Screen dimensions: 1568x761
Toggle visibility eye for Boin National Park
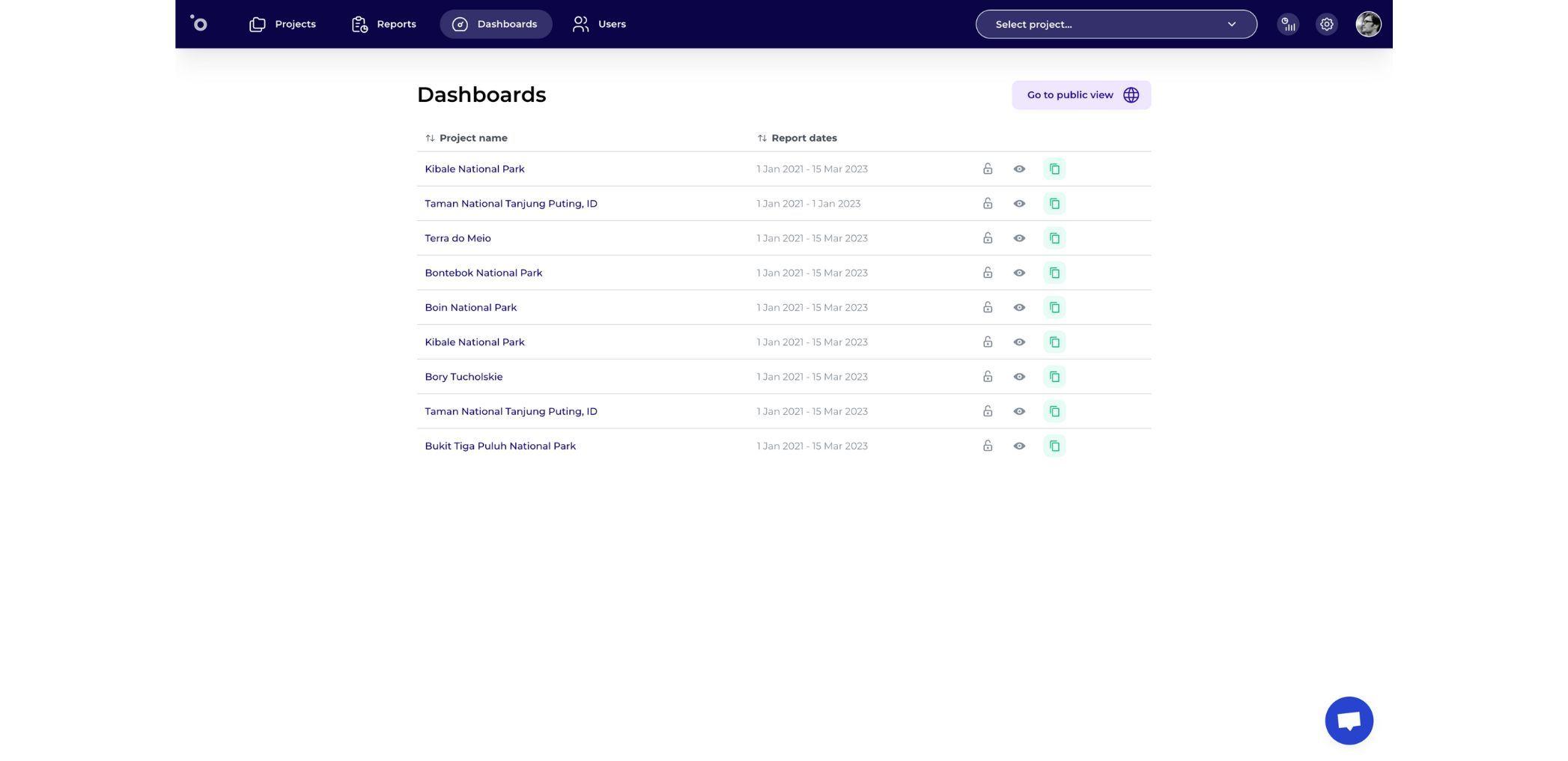tap(1019, 307)
